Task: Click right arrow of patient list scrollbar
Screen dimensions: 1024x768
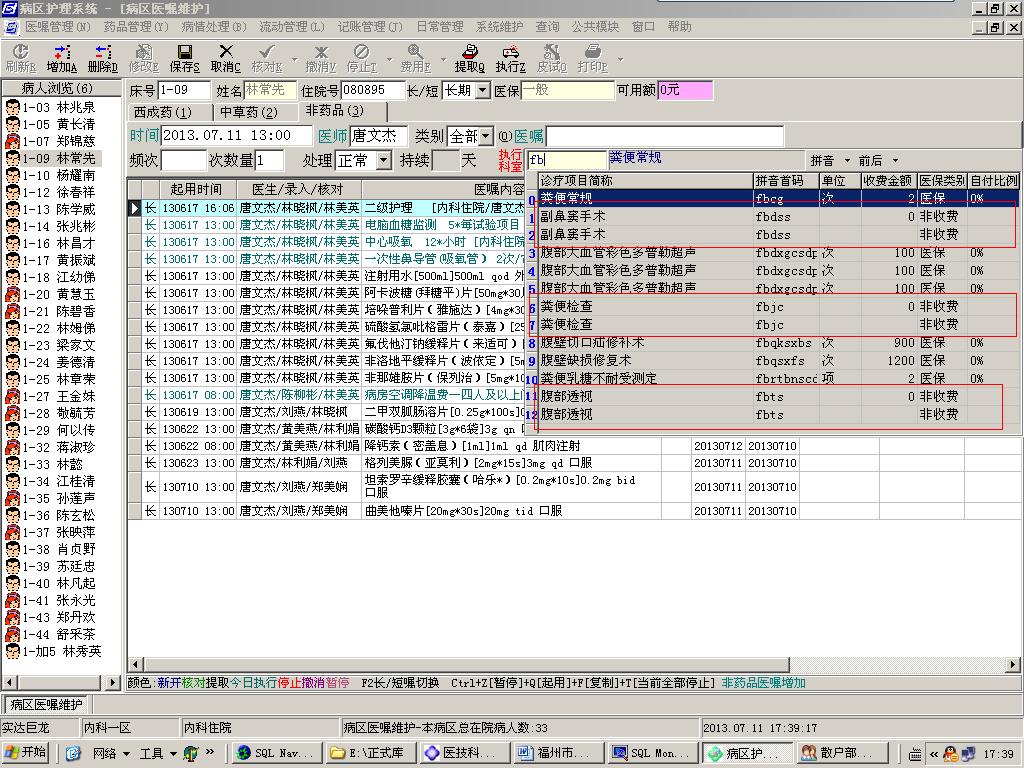Action: pos(112,682)
